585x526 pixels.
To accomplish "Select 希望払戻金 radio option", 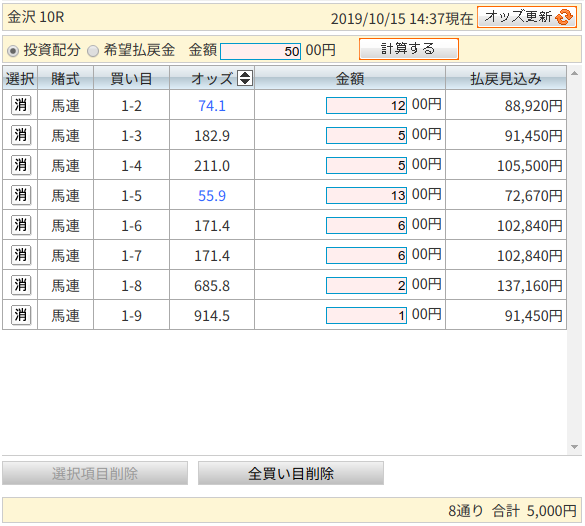I will click(x=93, y=50).
